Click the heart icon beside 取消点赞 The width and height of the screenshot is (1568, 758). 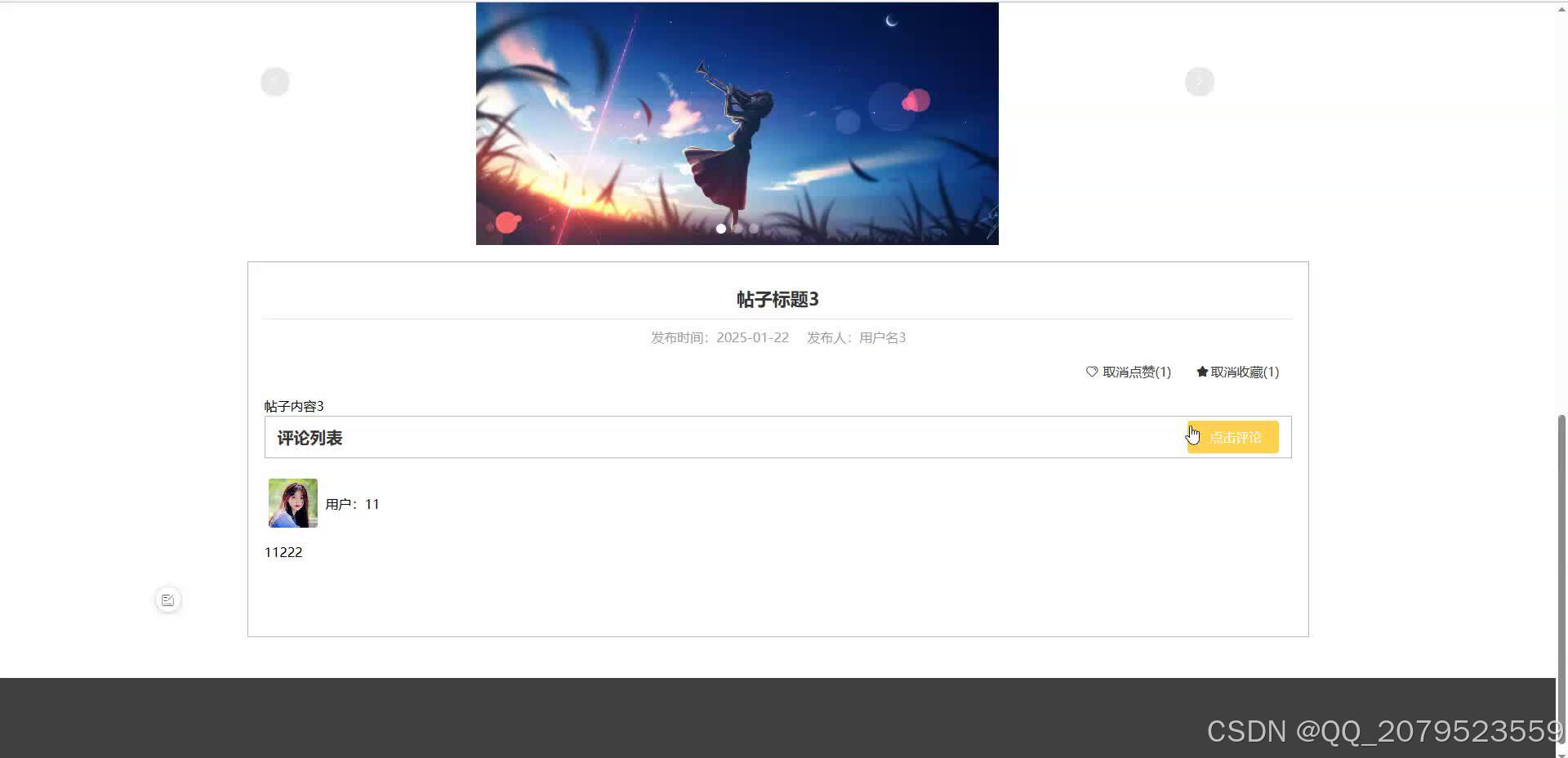[1092, 372]
